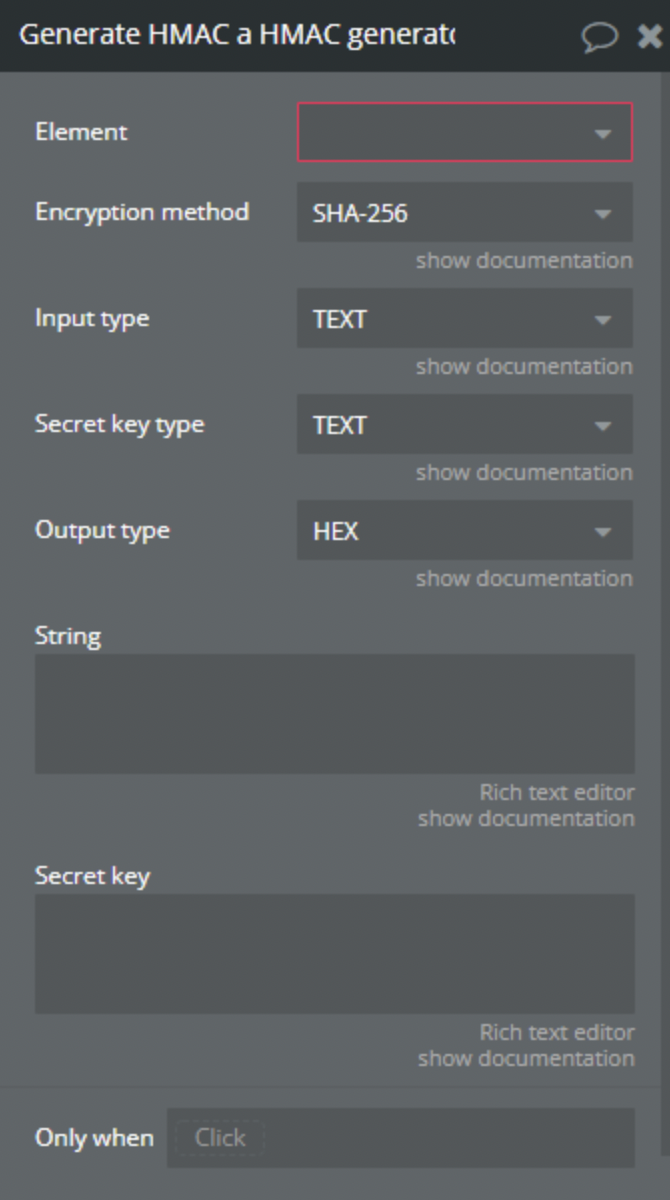
Task: Show documentation for Input type
Action: (x=524, y=367)
